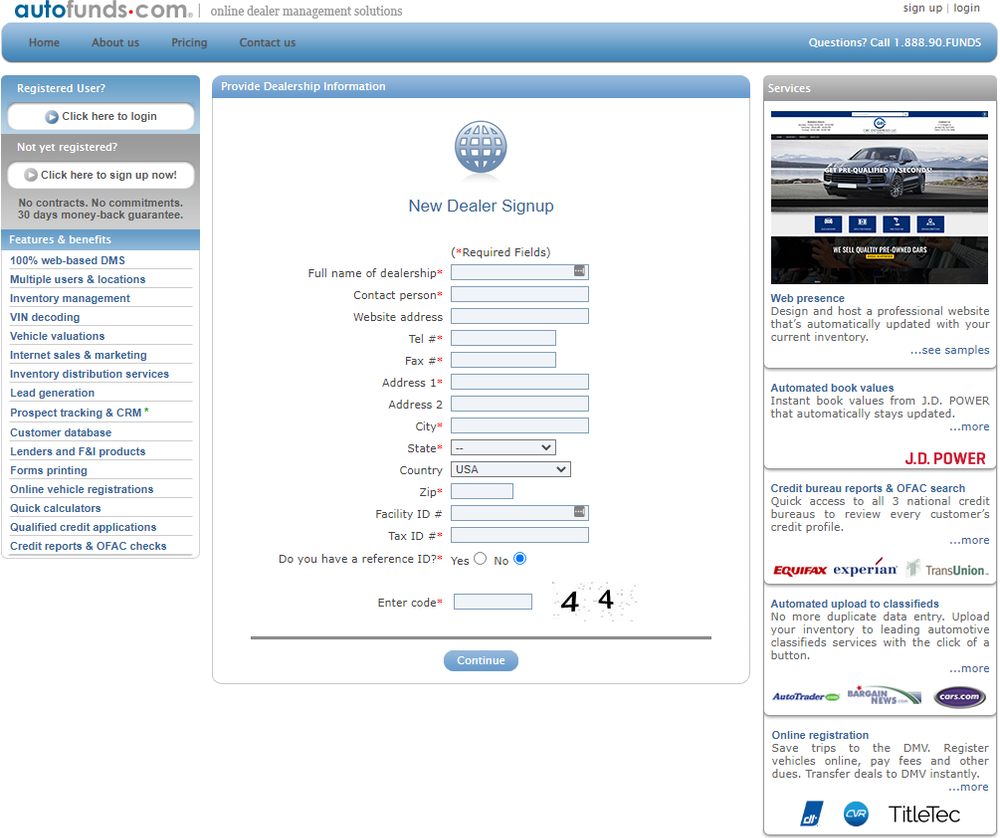Open Vehicle valuations link
The image size is (1000, 838).
point(57,336)
